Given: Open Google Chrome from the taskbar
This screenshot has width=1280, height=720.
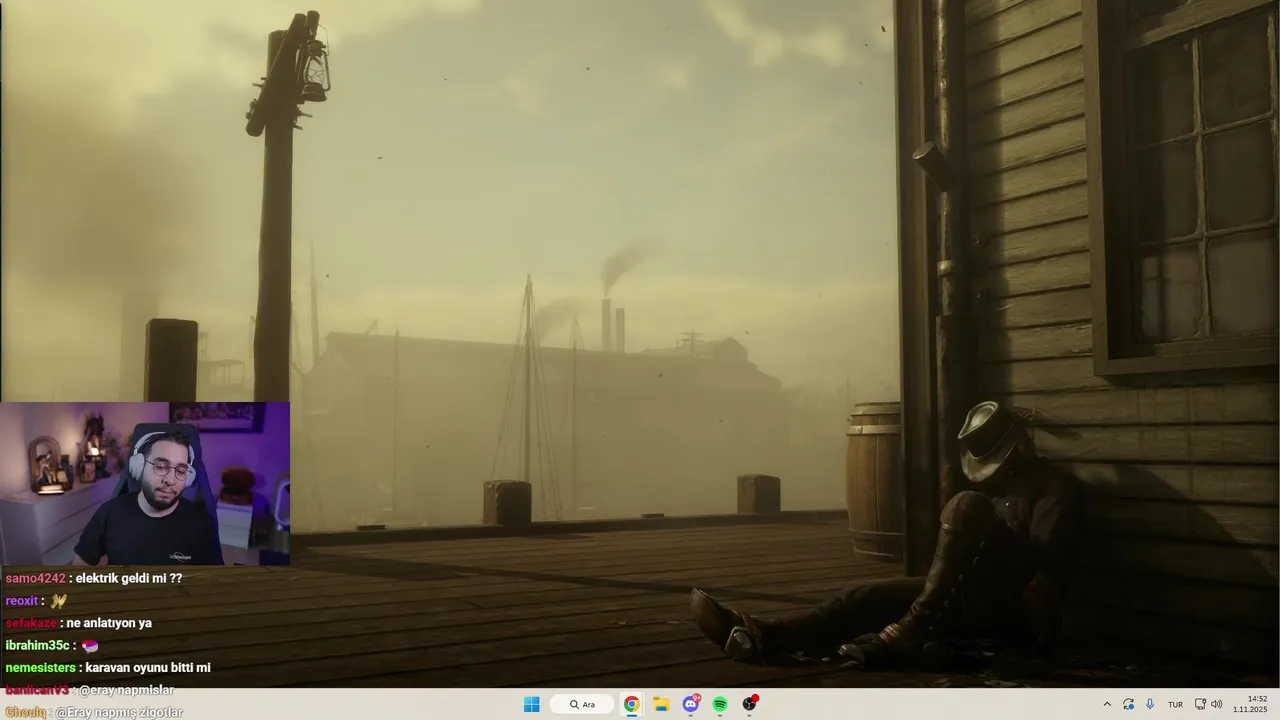Looking at the screenshot, I should pos(632,704).
